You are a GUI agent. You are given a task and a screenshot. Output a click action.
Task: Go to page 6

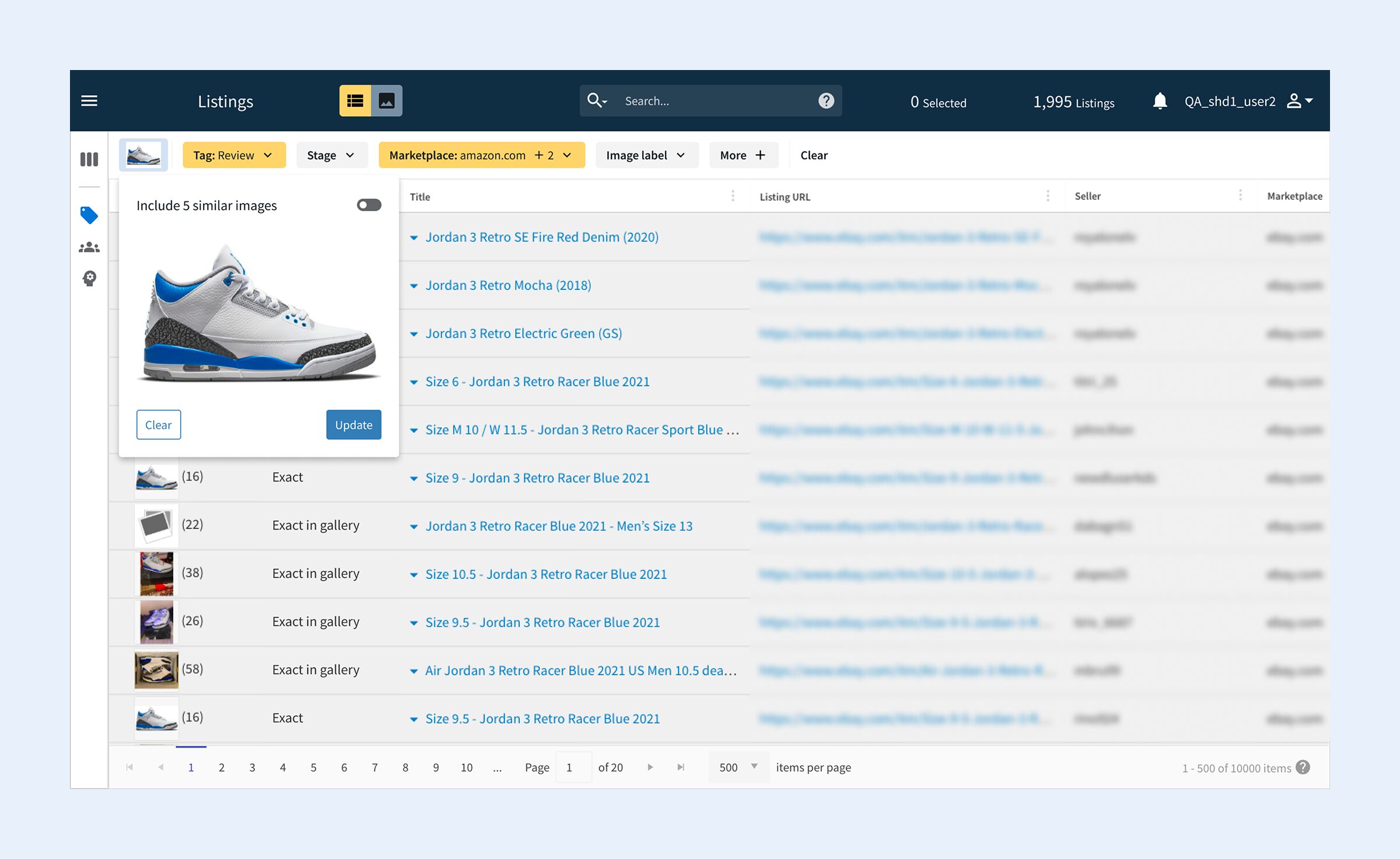(344, 767)
